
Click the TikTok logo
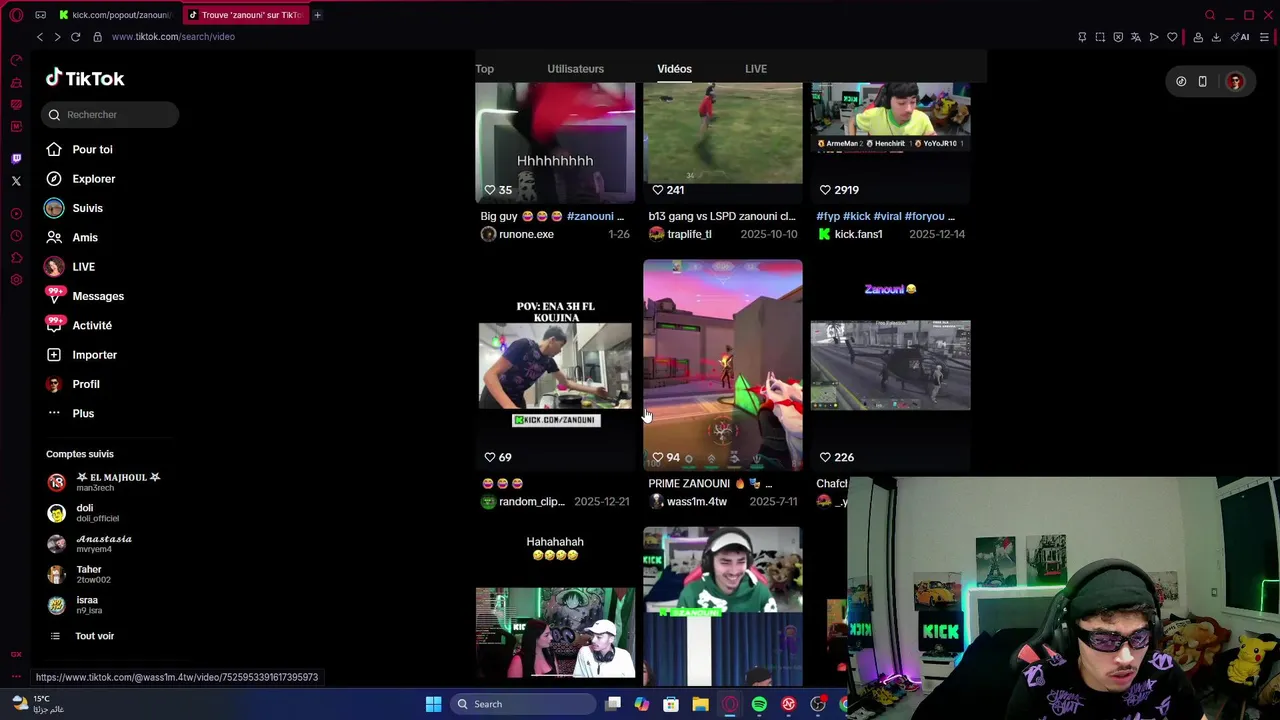[85, 78]
